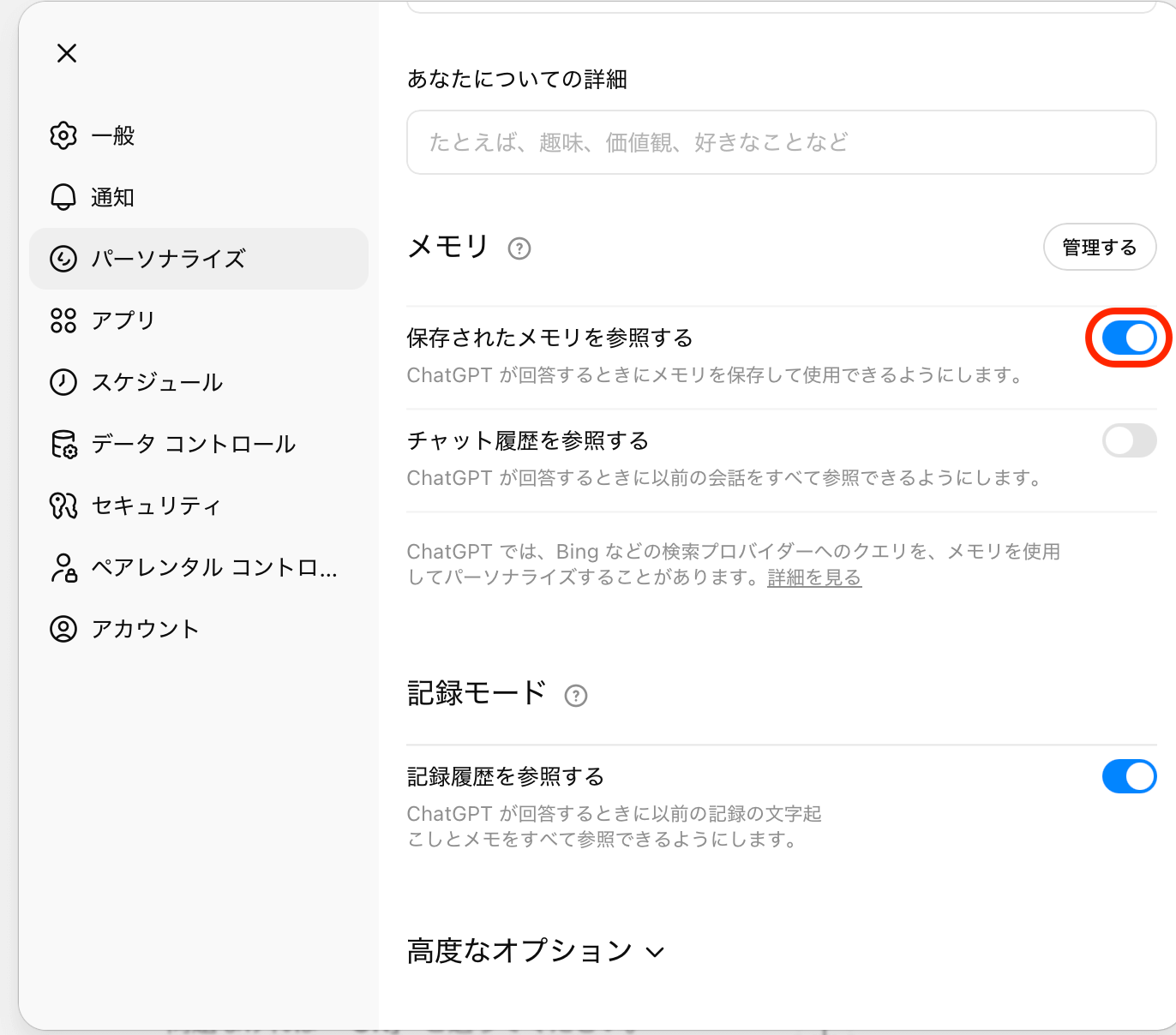
Task: Click the アカウント profile icon
Action: coord(63,629)
